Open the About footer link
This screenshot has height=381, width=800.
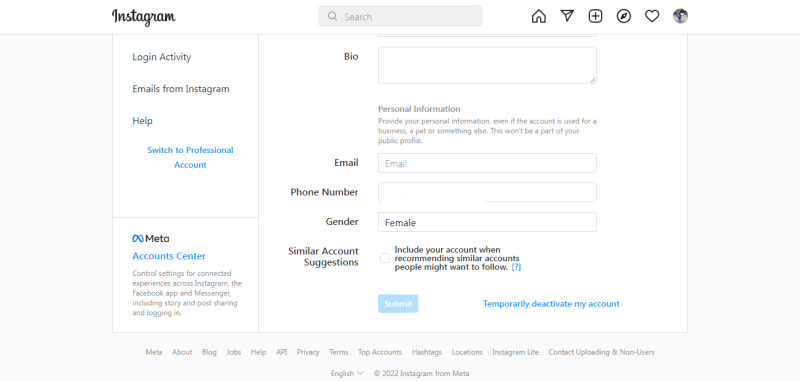click(x=182, y=352)
